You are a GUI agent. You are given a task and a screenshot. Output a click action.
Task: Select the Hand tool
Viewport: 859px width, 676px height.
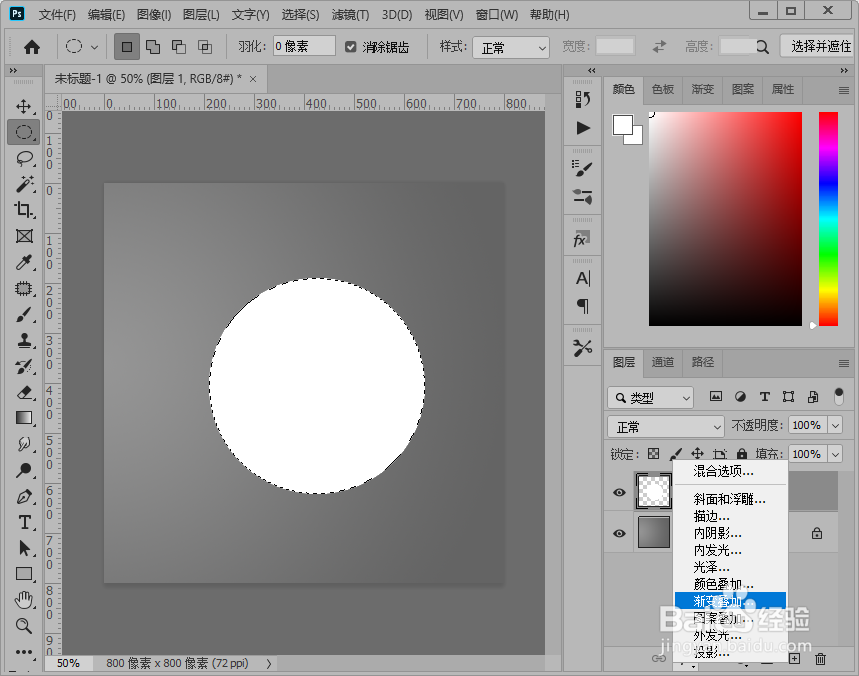tap(24, 600)
